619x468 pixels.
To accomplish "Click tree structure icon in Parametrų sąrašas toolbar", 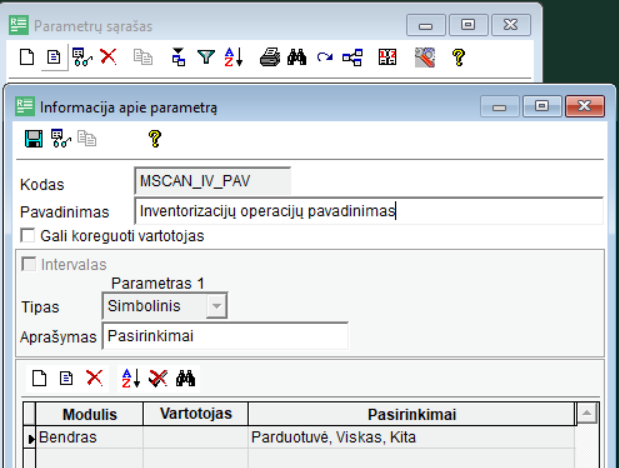I will pyautogui.click(x=352, y=57).
